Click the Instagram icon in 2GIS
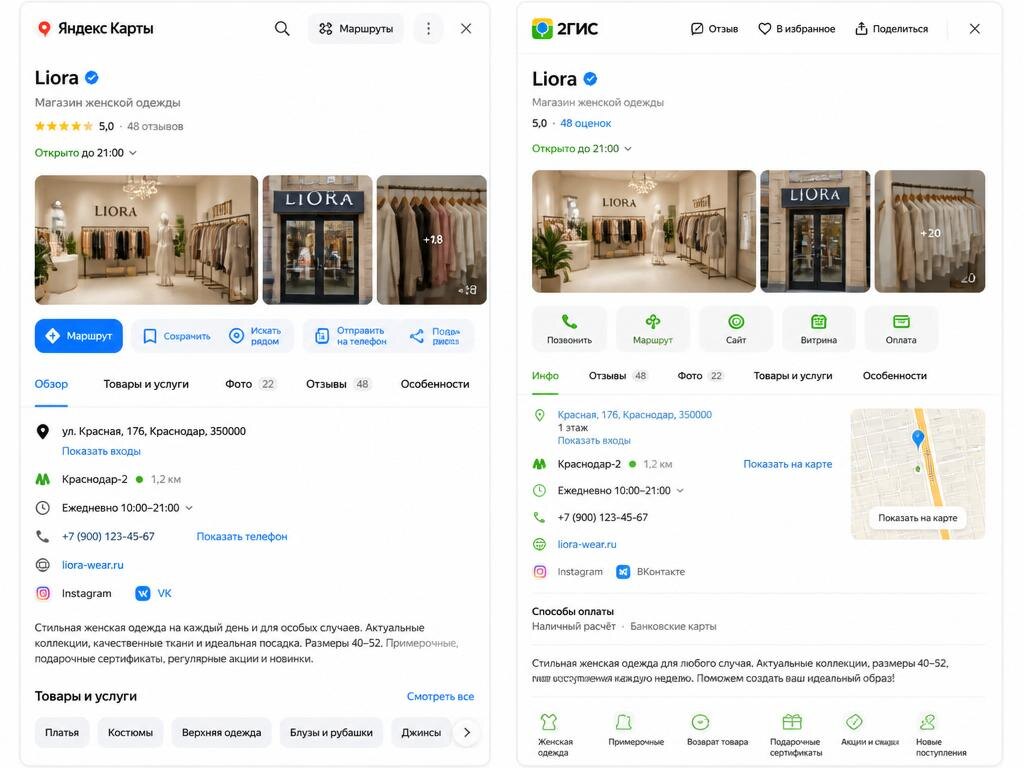The height and width of the screenshot is (768, 1024). tap(540, 571)
